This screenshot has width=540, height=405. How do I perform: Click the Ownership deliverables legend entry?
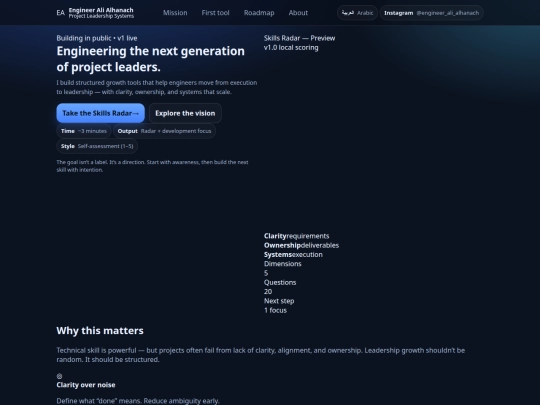tap(301, 245)
